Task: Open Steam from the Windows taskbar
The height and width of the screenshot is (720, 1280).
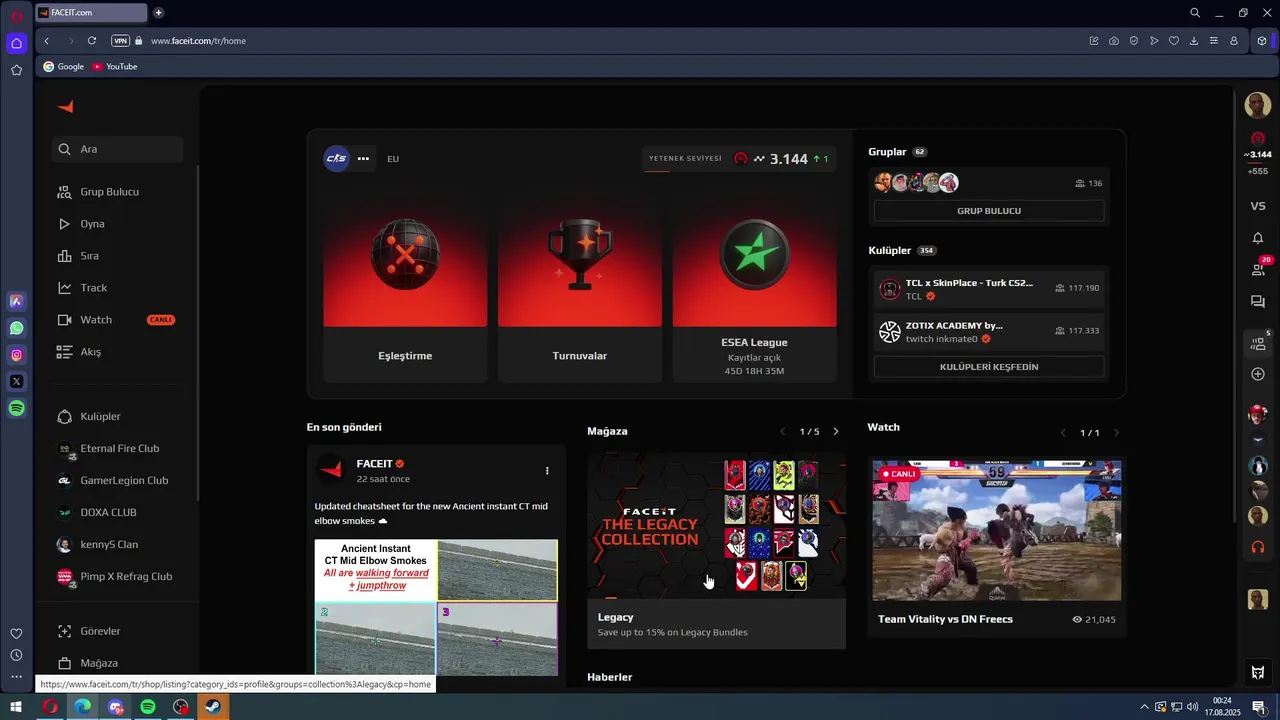Action: coord(213,707)
